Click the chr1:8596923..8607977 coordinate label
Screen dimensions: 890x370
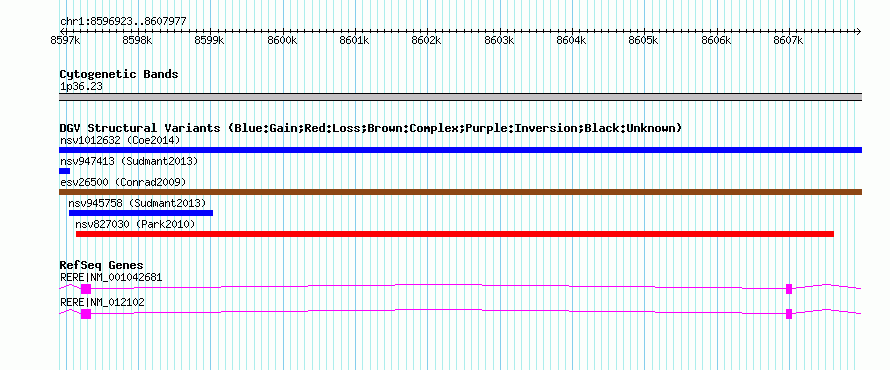(x=123, y=22)
